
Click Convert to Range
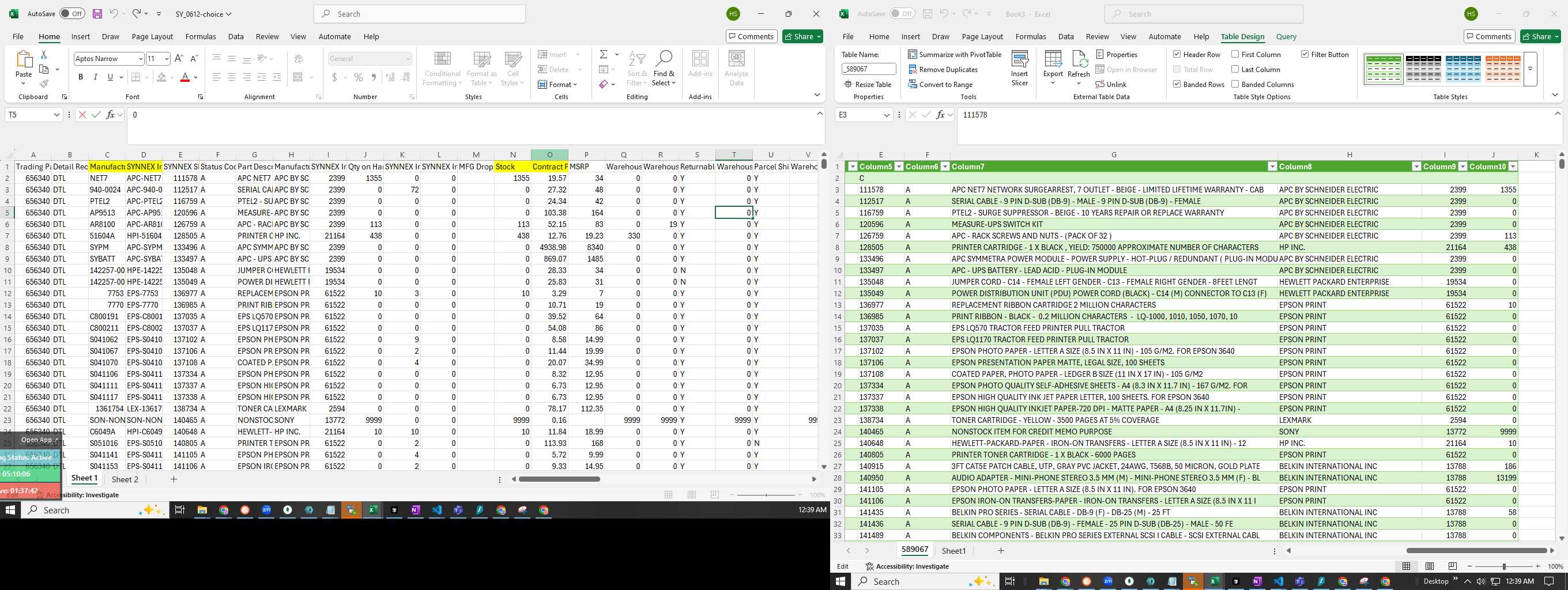tap(940, 85)
